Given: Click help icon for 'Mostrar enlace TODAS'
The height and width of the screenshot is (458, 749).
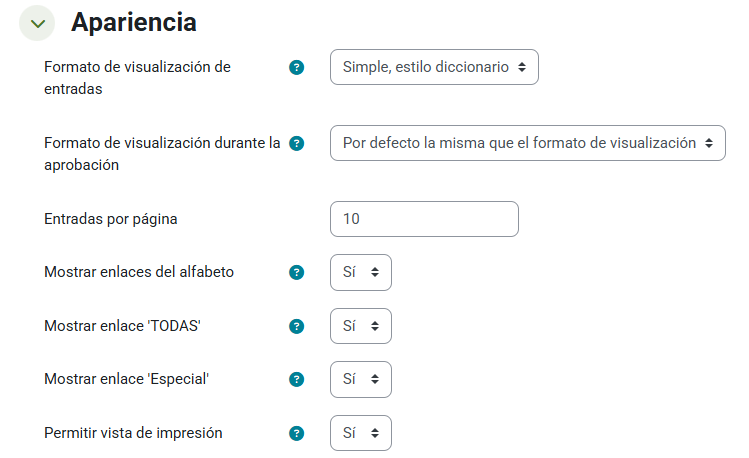Looking at the screenshot, I should click(296, 326).
